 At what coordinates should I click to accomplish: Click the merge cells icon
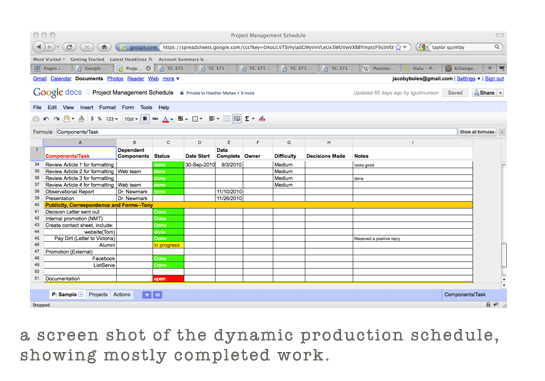(226, 119)
